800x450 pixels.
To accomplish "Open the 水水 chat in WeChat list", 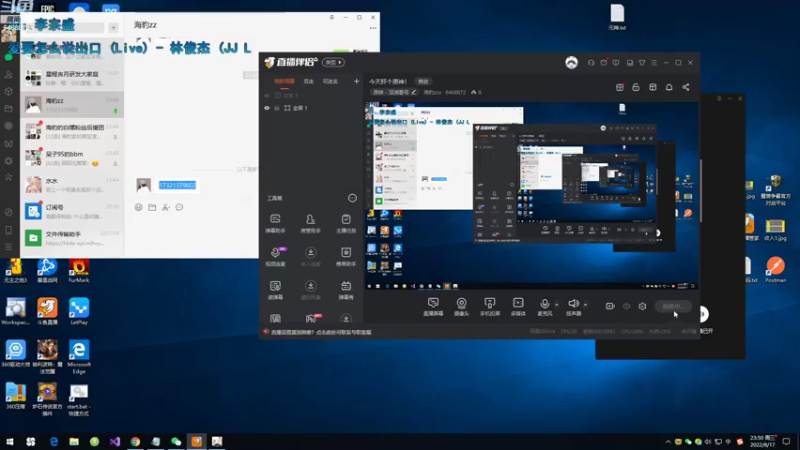I will pos(72,184).
